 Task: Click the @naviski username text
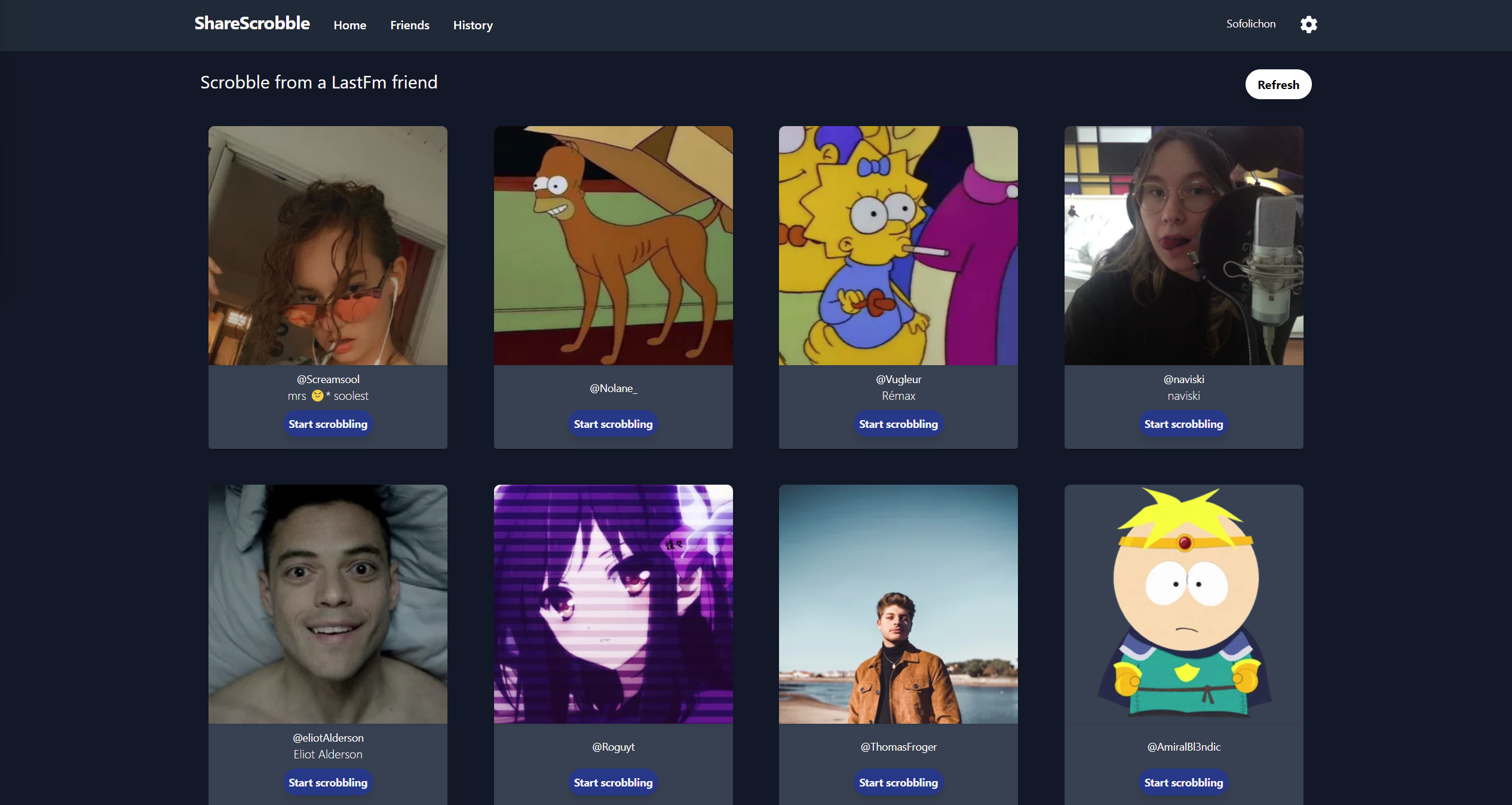point(1184,379)
